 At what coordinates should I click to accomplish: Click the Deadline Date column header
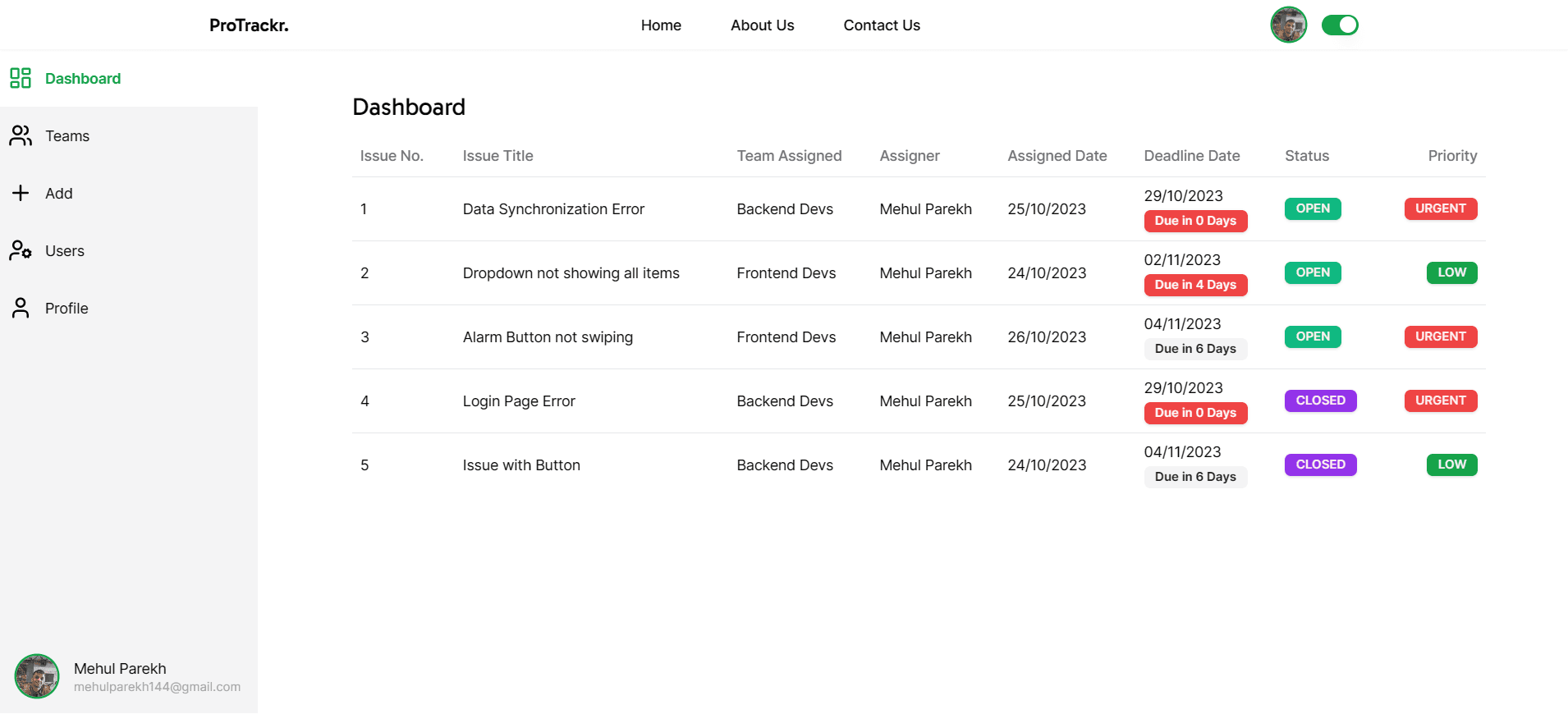pos(1192,156)
